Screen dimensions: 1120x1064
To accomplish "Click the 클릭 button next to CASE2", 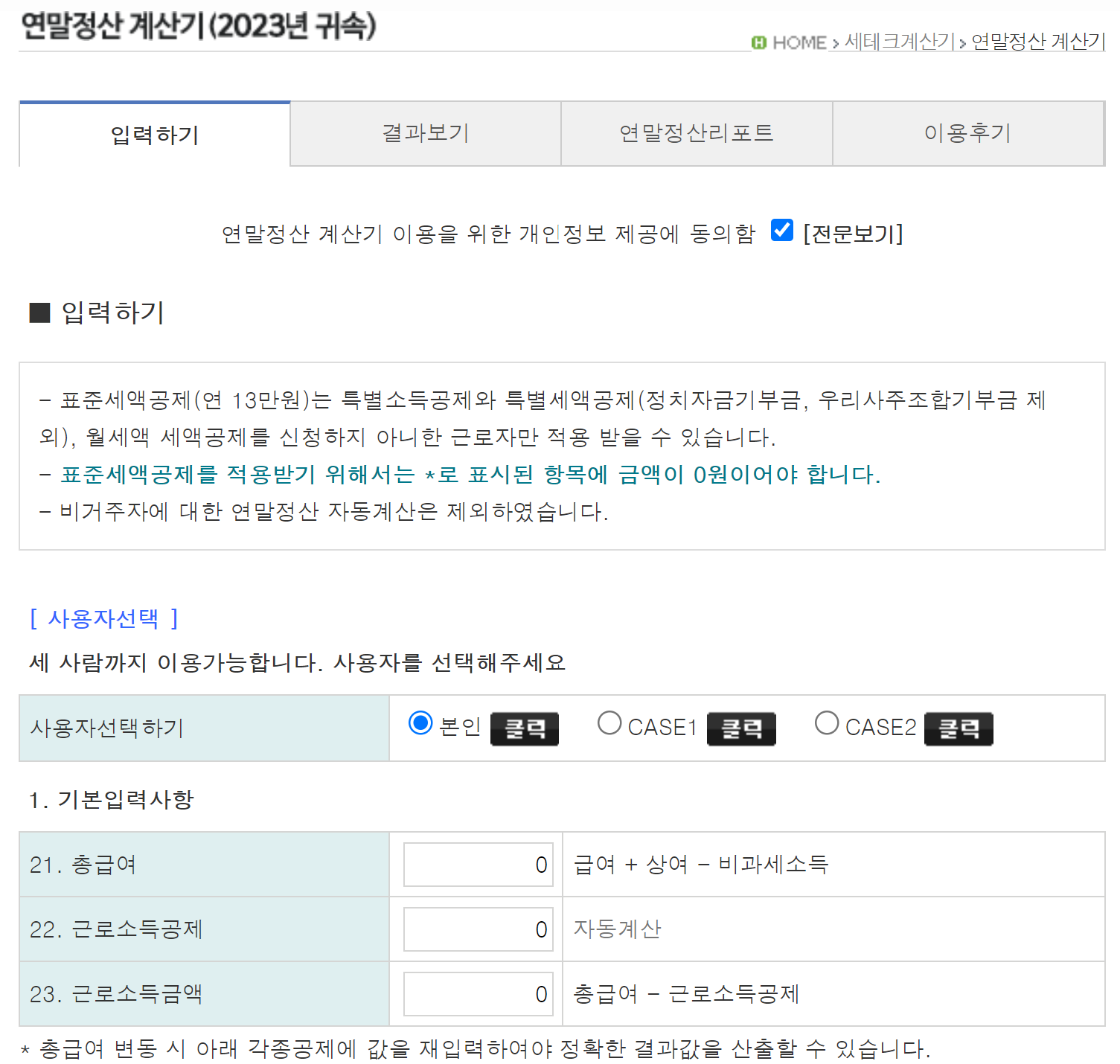I will click(959, 728).
